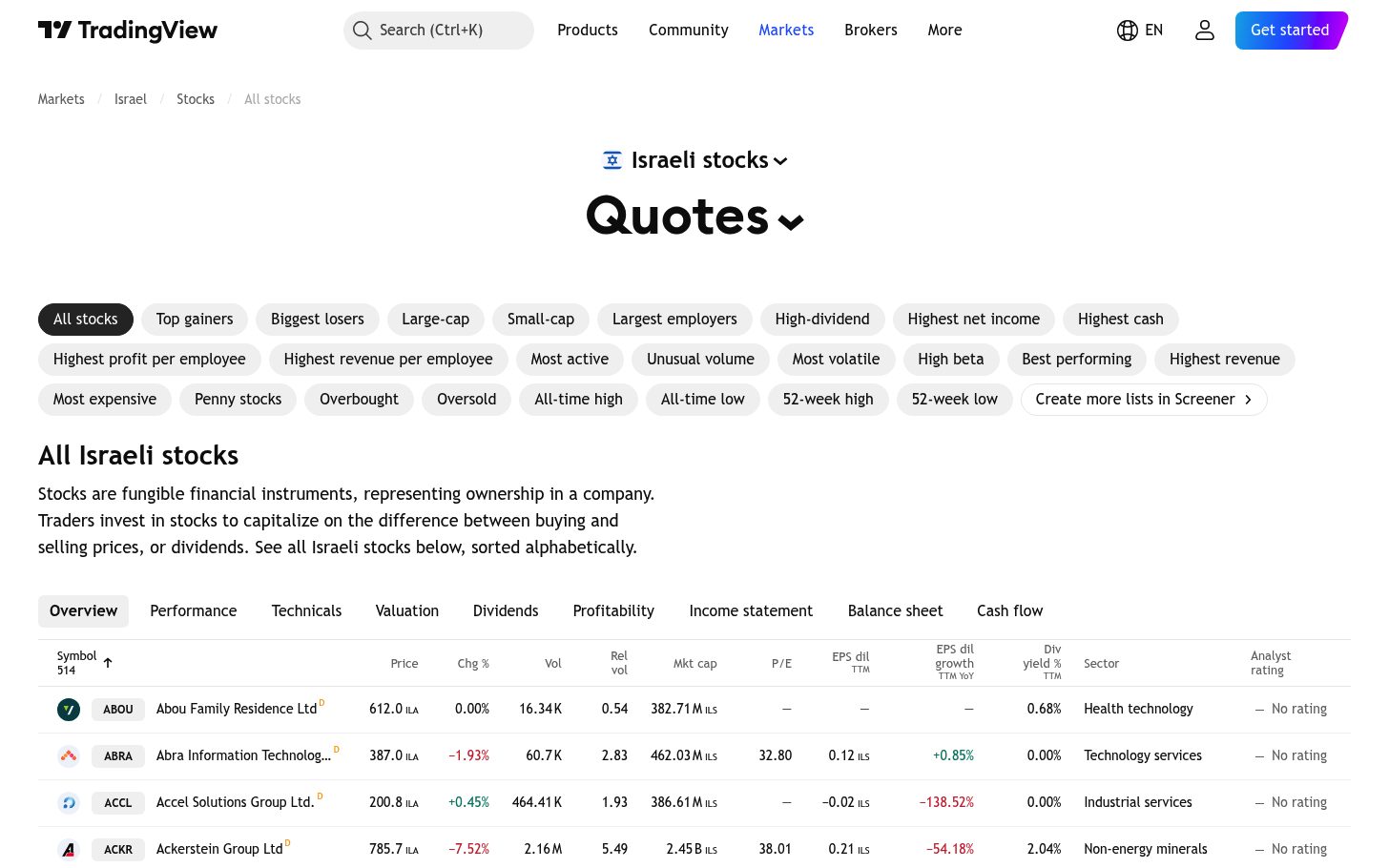Image resolution: width=1389 pixels, height=868 pixels.
Task: Select the Penny stocks chip
Action: (238, 400)
